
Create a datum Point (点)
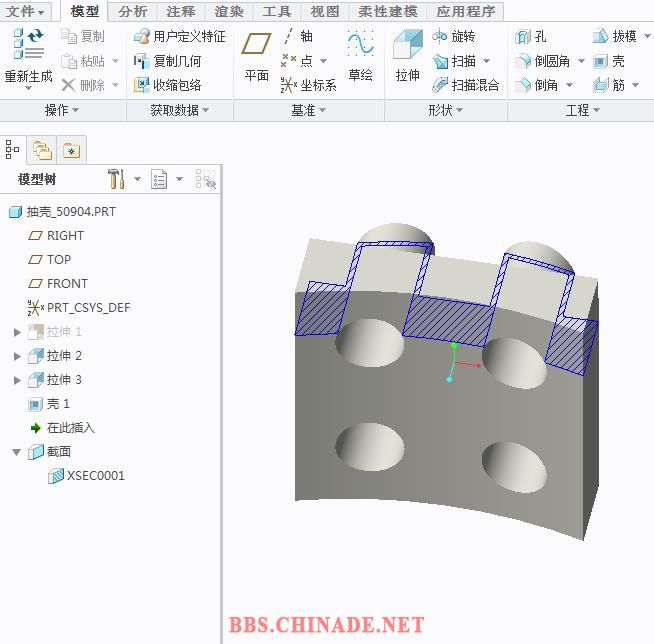(x=297, y=61)
